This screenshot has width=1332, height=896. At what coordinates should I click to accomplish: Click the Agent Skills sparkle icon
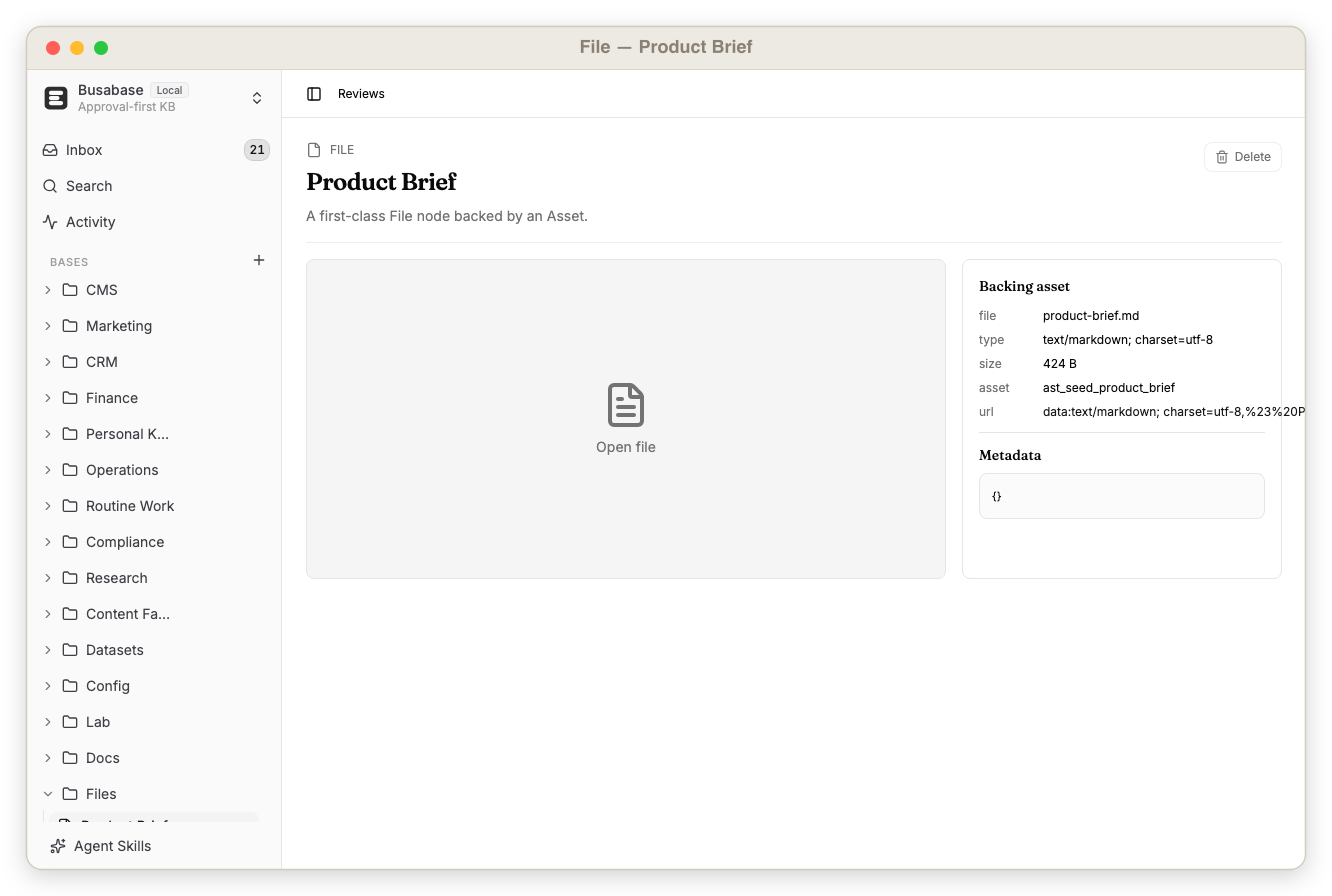coord(58,846)
